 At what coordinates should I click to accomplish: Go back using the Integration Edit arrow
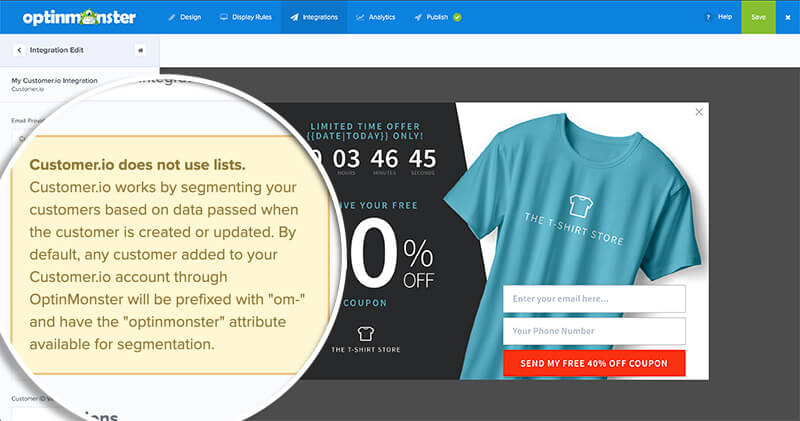point(19,50)
